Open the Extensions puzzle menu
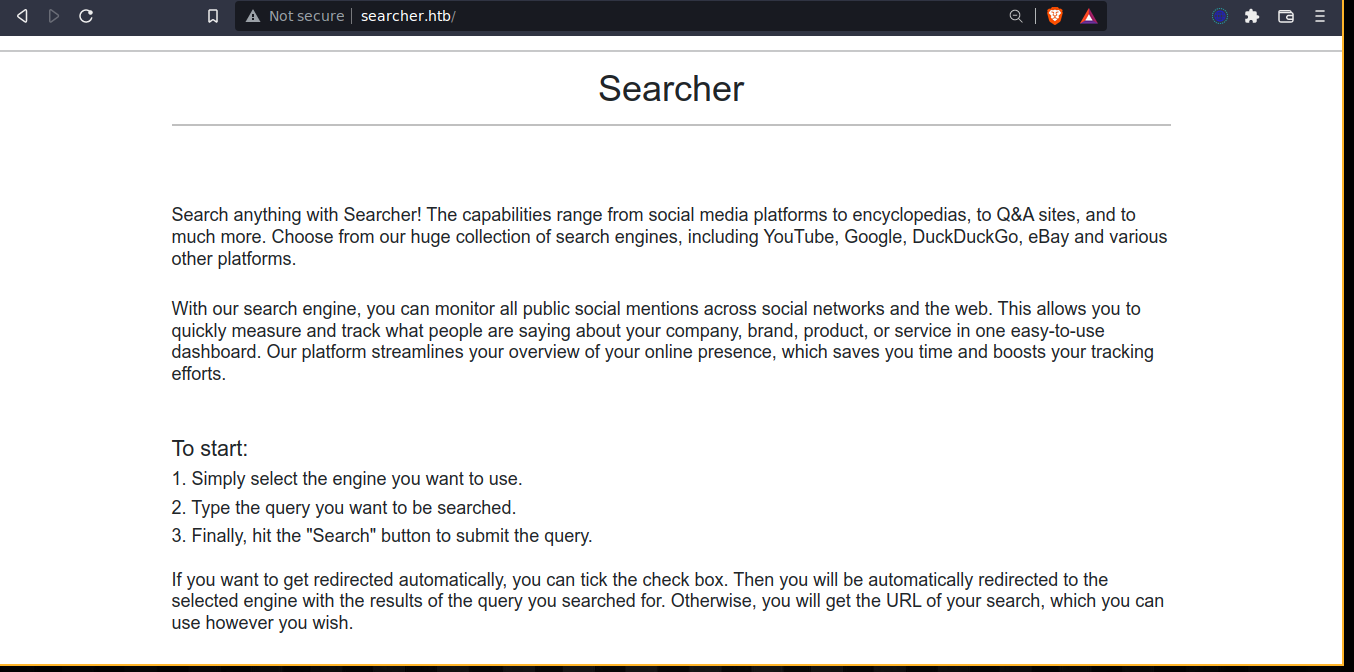Viewport: 1354px width, 672px height. click(1251, 16)
